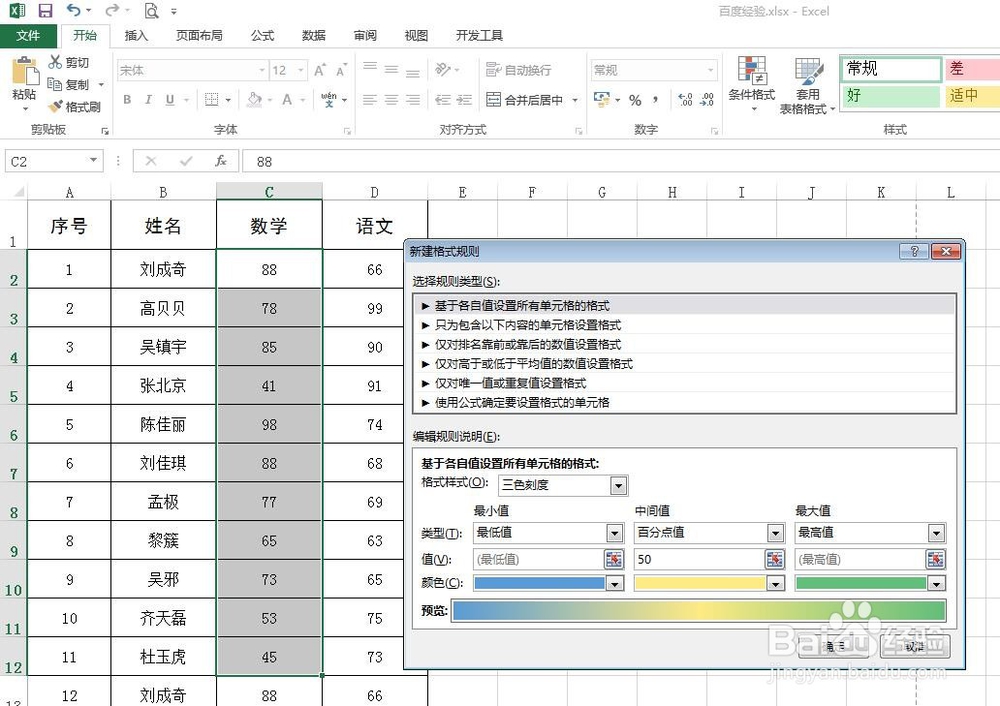Switch to the 插入 ribbon tab
The height and width of the screenshot is (706, 1000).
[x=136, y=35]
